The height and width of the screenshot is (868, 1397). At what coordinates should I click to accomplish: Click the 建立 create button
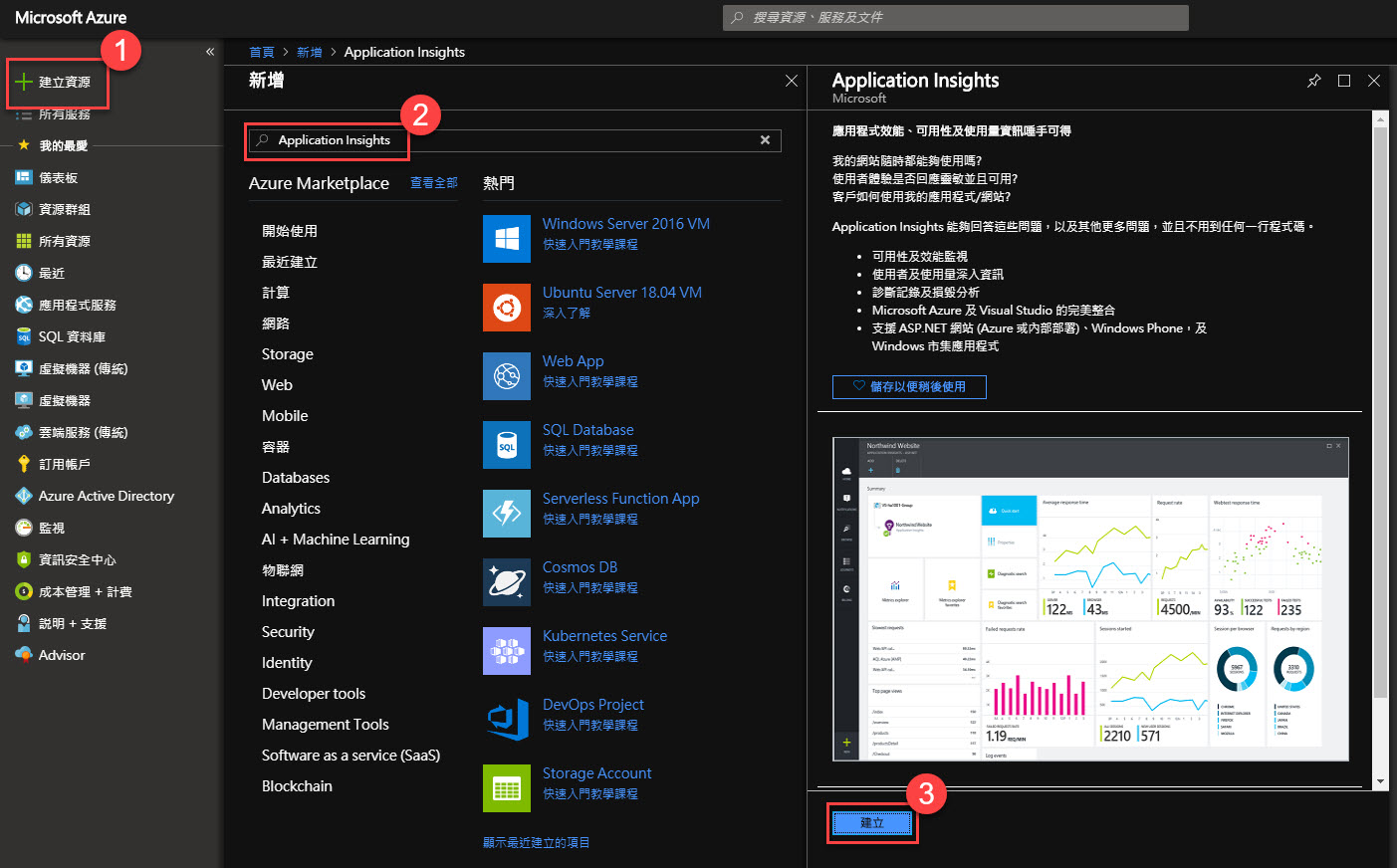pyautogui.click(x=872, y=823)
